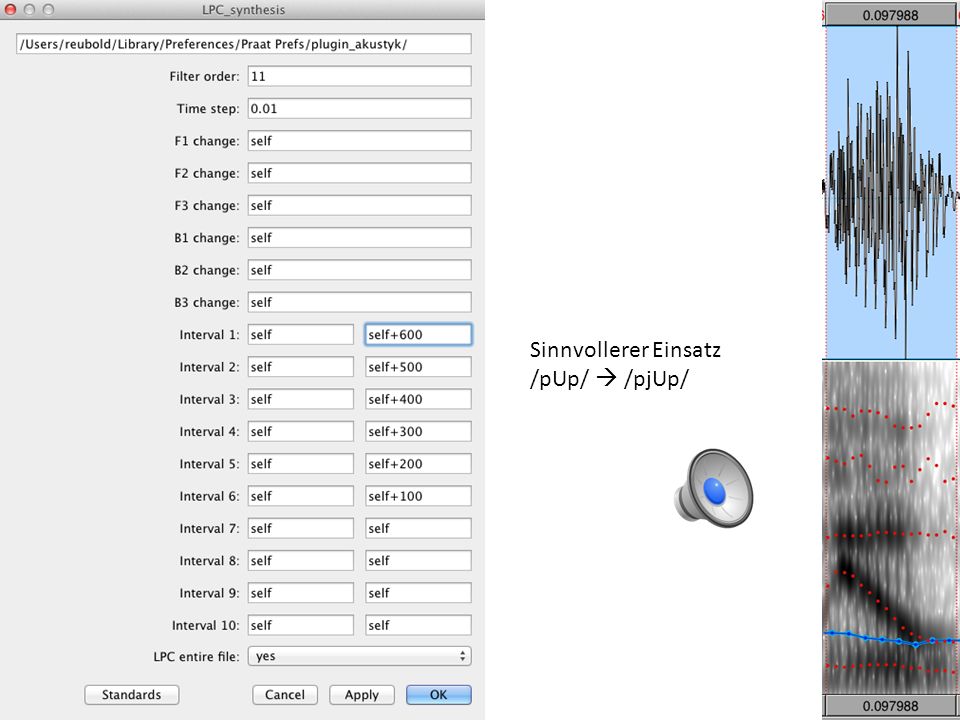The width and height of the screenshot is (960, 720).
Task: Click the top 0.097988 selection duration bar
Action: coord(890,15)
